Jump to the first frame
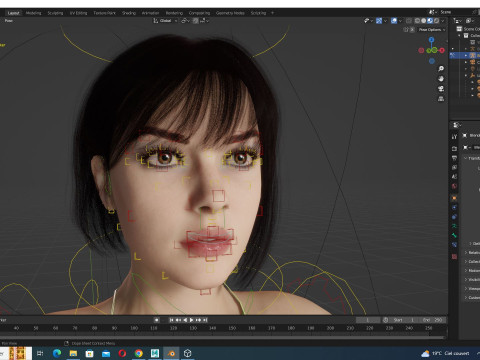Viewport: 480px width, 360px height. pyautogui.click(x=171, y=320)
